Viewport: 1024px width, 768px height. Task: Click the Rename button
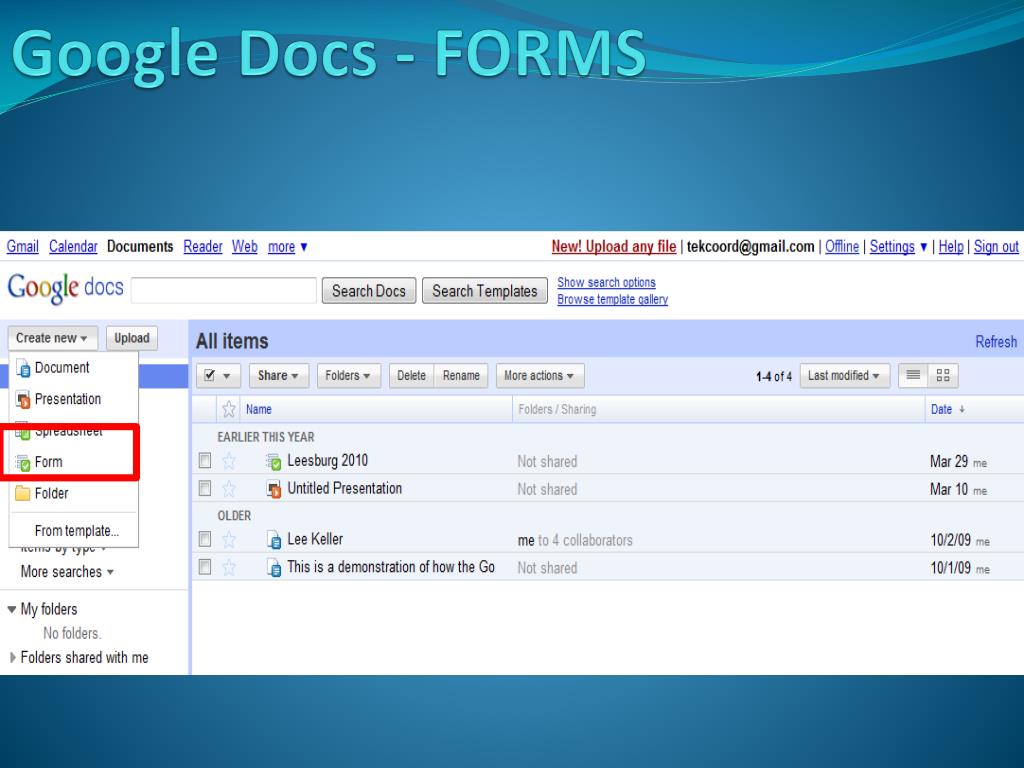(461, 376)
